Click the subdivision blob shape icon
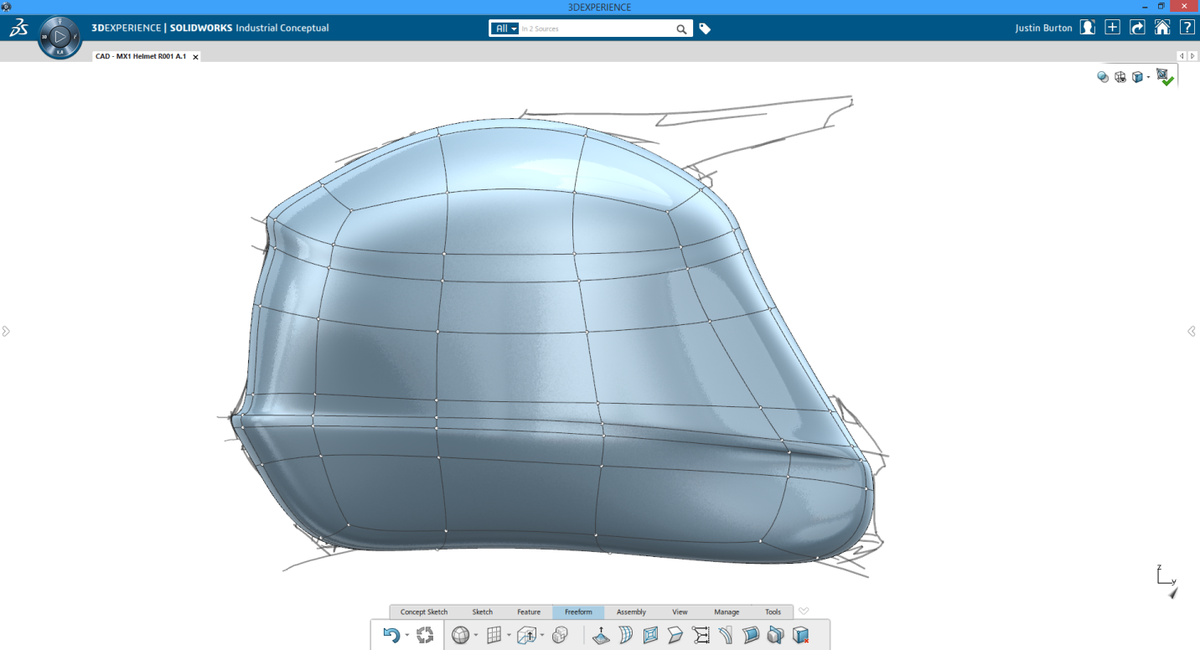 click(561, 635)
